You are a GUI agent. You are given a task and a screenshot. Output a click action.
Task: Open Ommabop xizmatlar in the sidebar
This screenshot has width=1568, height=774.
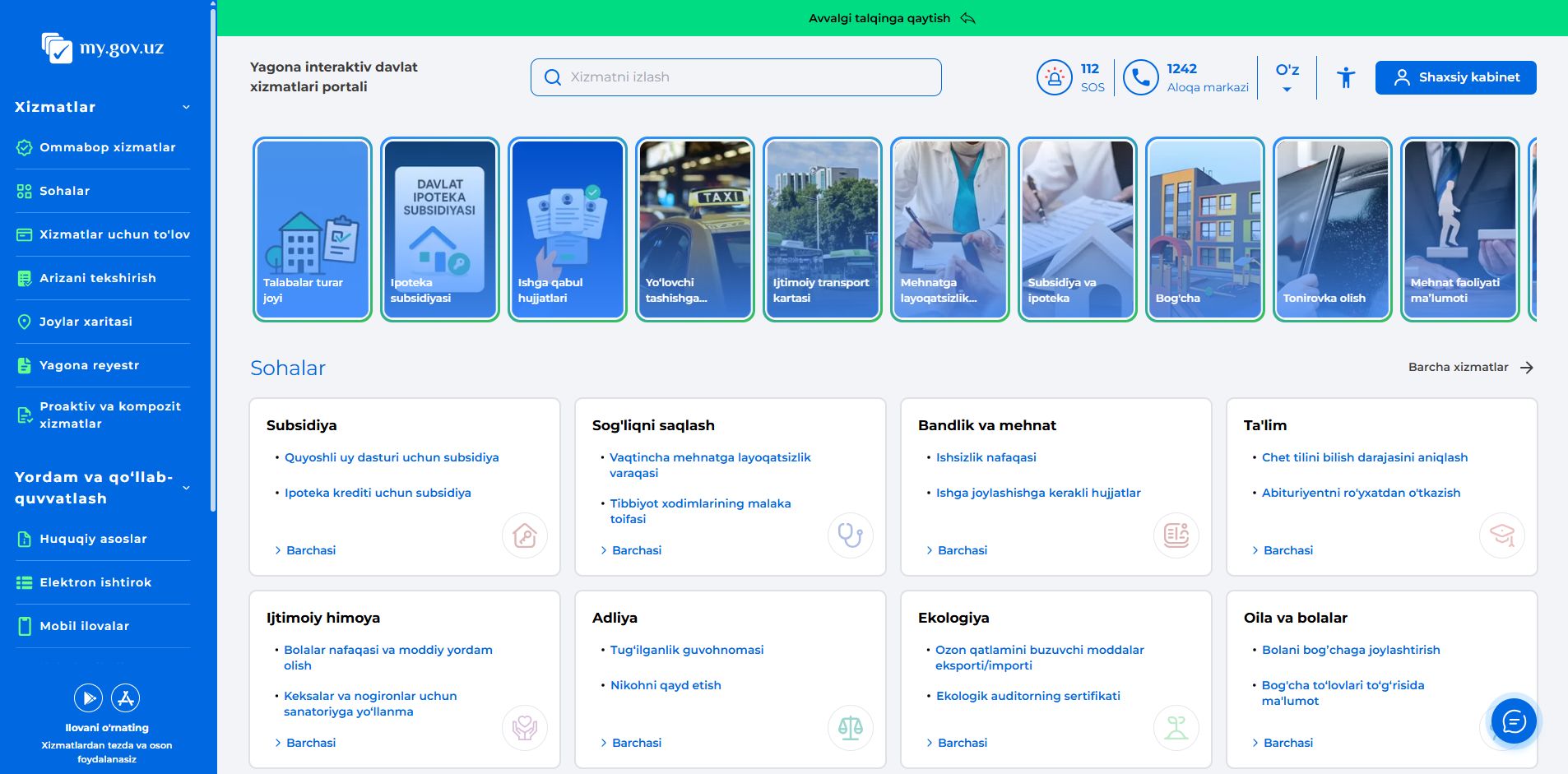click(x=107, y=147)
